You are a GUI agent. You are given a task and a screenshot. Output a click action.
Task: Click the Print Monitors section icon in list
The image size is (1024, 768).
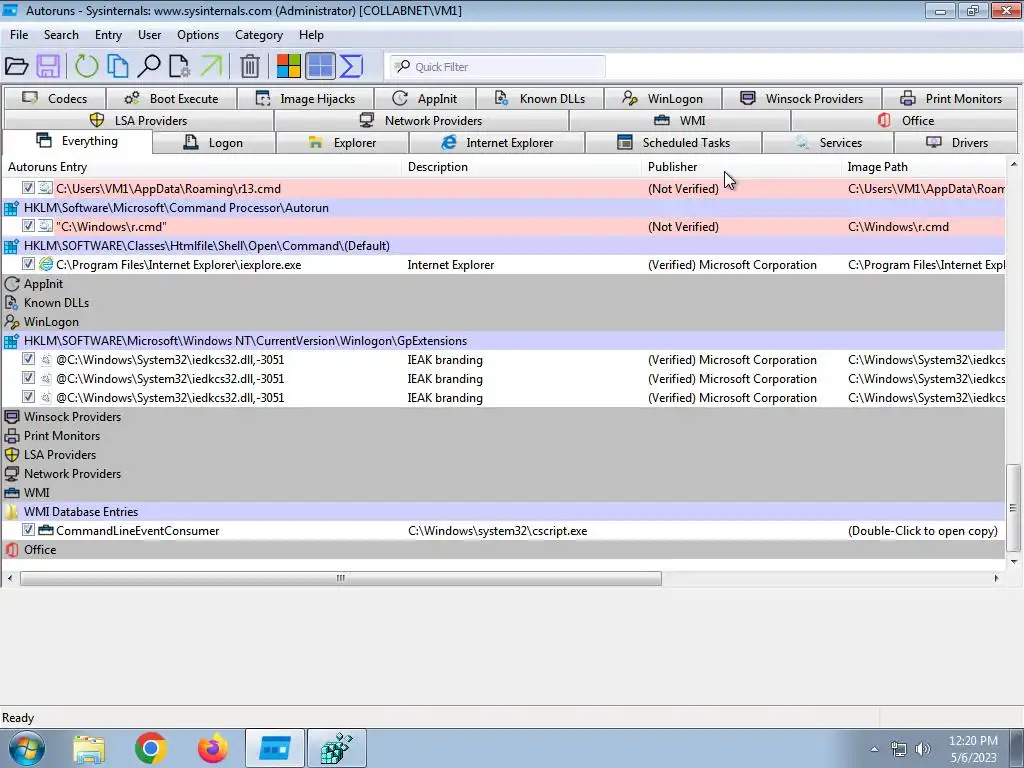(x=12, y=436)
